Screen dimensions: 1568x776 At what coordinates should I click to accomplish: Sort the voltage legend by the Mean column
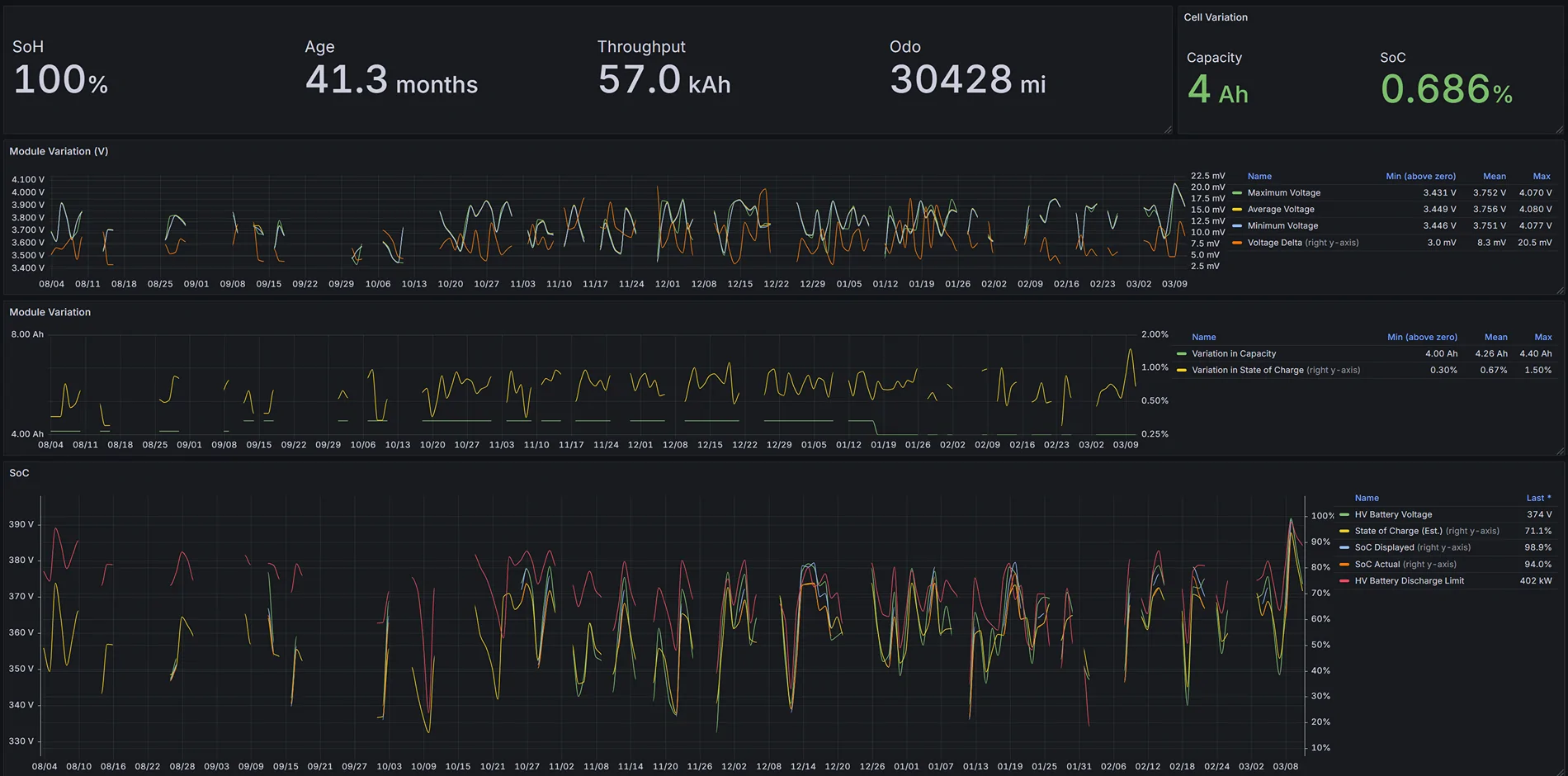1494,177
